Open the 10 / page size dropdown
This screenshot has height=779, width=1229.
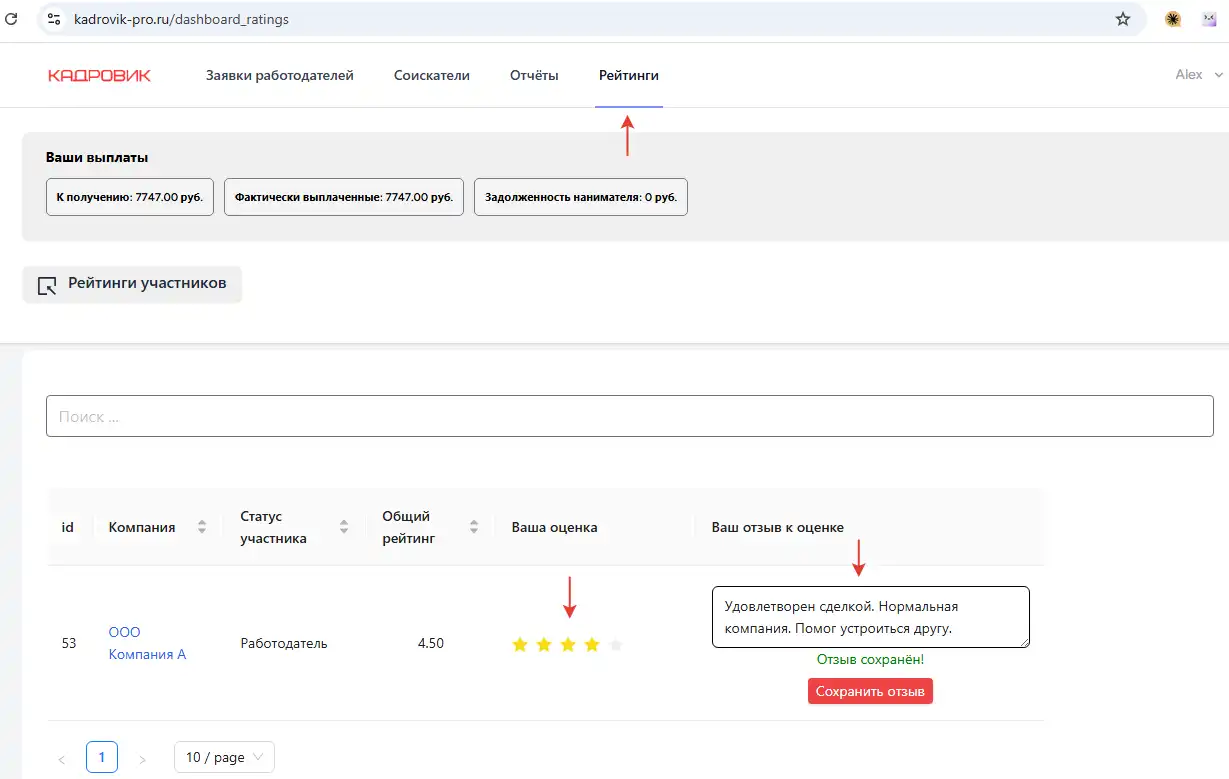224,757
